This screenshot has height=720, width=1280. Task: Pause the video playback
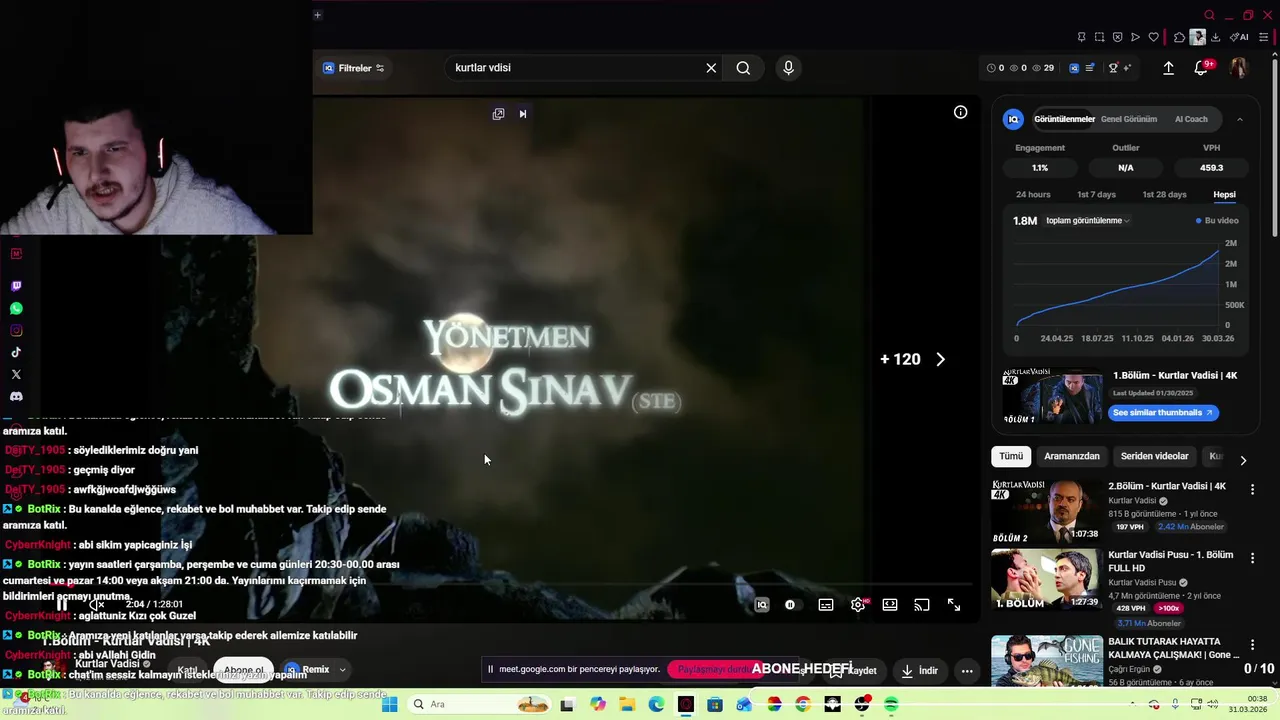click(62, 604)
